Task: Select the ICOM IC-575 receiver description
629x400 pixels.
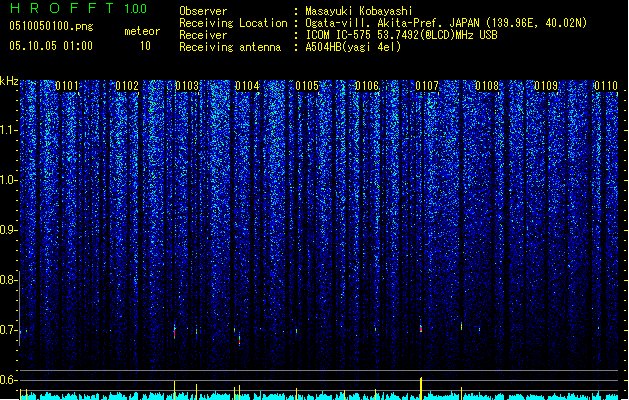Action: click(x=401, y=35)
